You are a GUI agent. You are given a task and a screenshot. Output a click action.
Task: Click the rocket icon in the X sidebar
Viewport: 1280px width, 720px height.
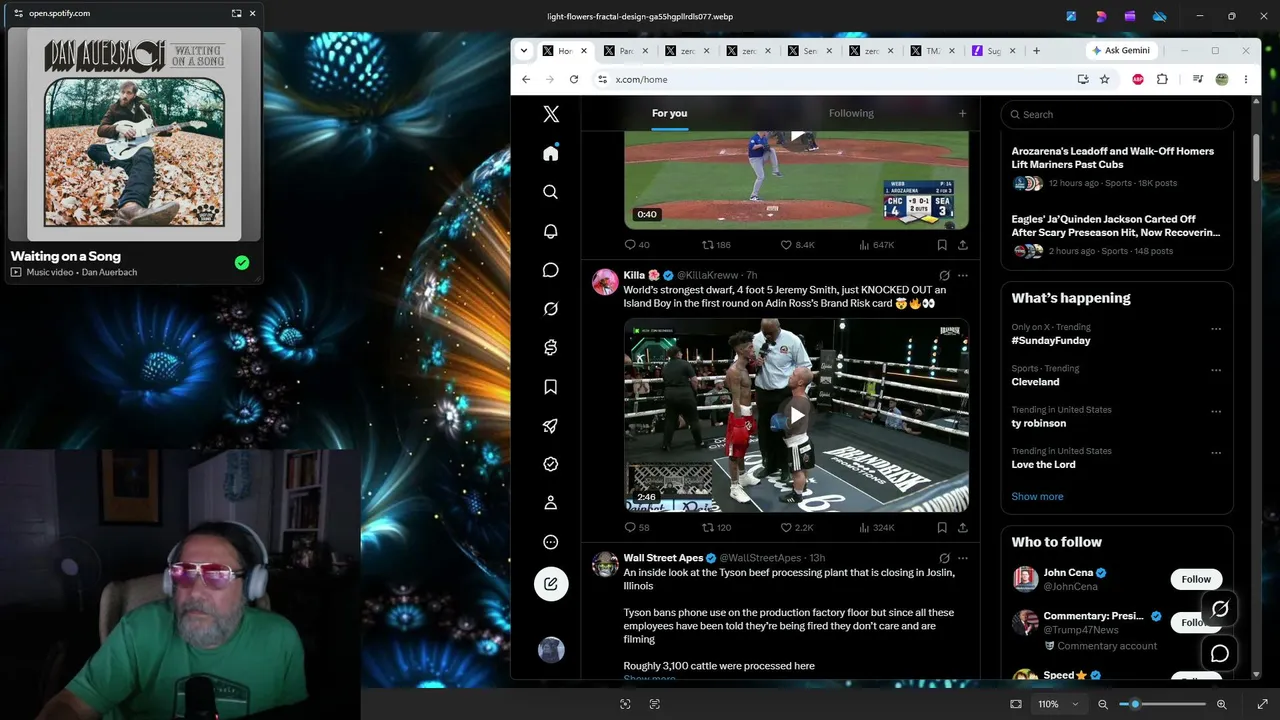[551, 426]
